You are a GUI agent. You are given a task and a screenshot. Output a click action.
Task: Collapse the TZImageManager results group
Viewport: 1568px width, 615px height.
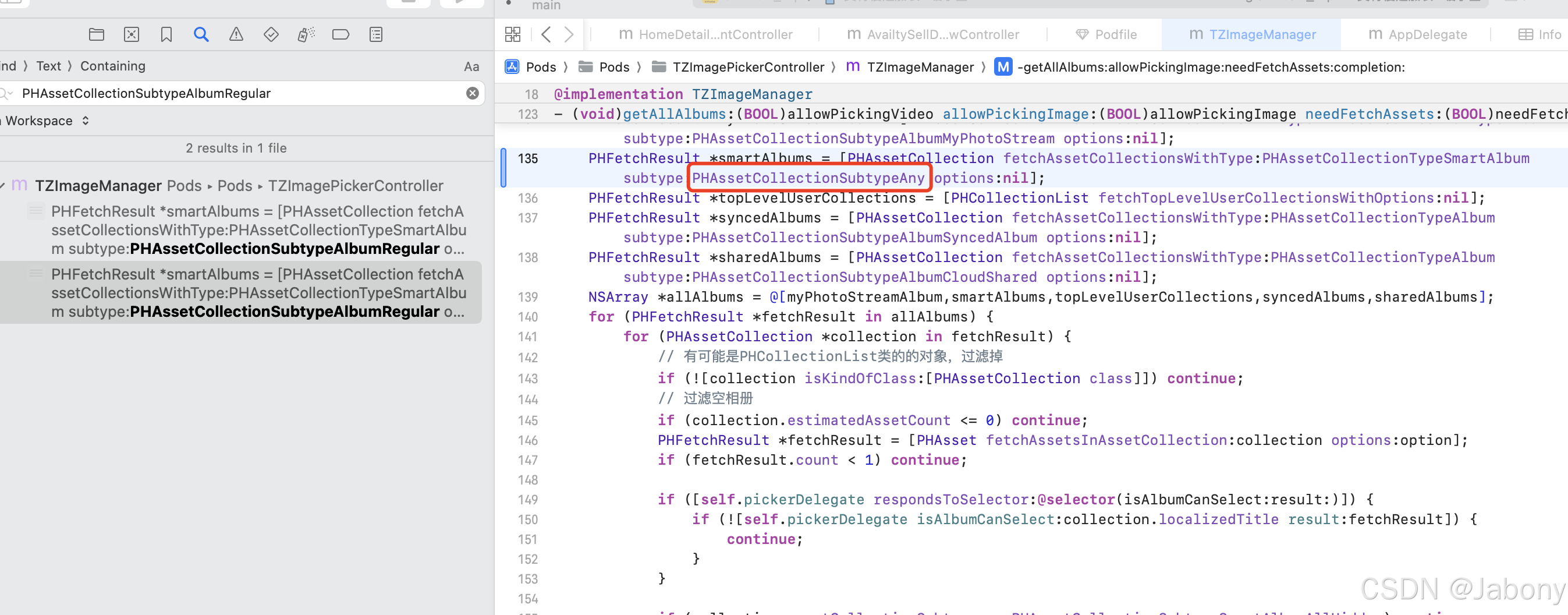point(2,185)
